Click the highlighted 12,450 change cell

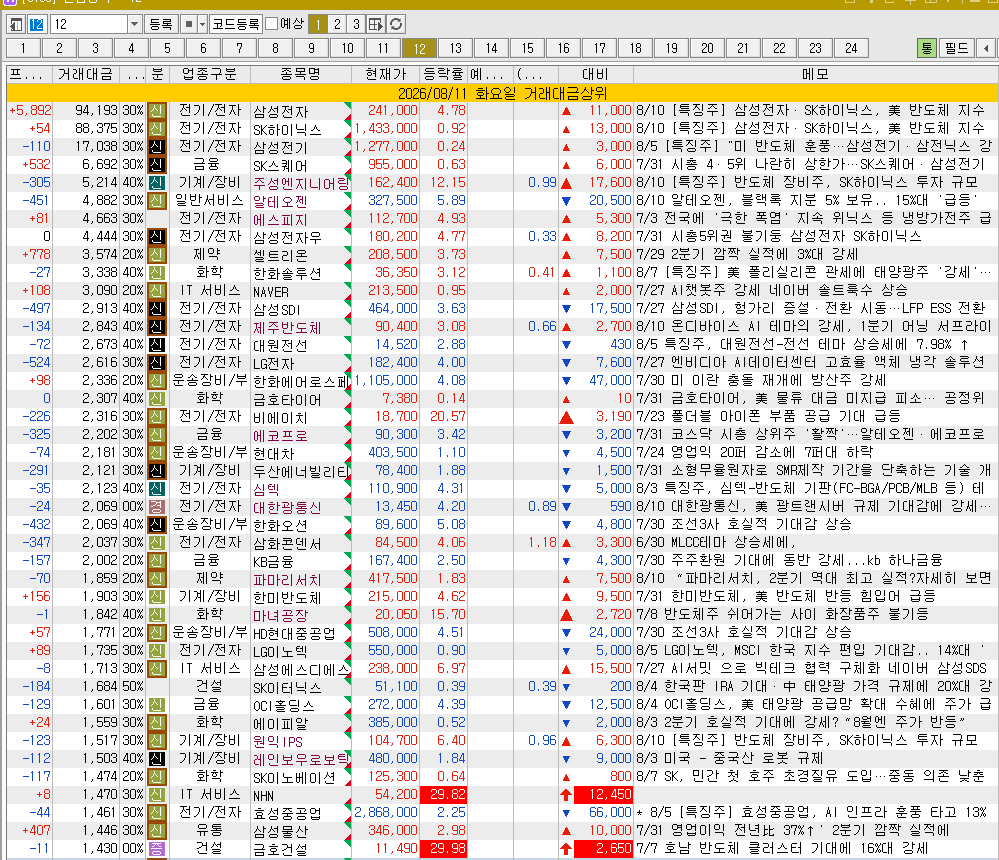click(x=603, y=794)
